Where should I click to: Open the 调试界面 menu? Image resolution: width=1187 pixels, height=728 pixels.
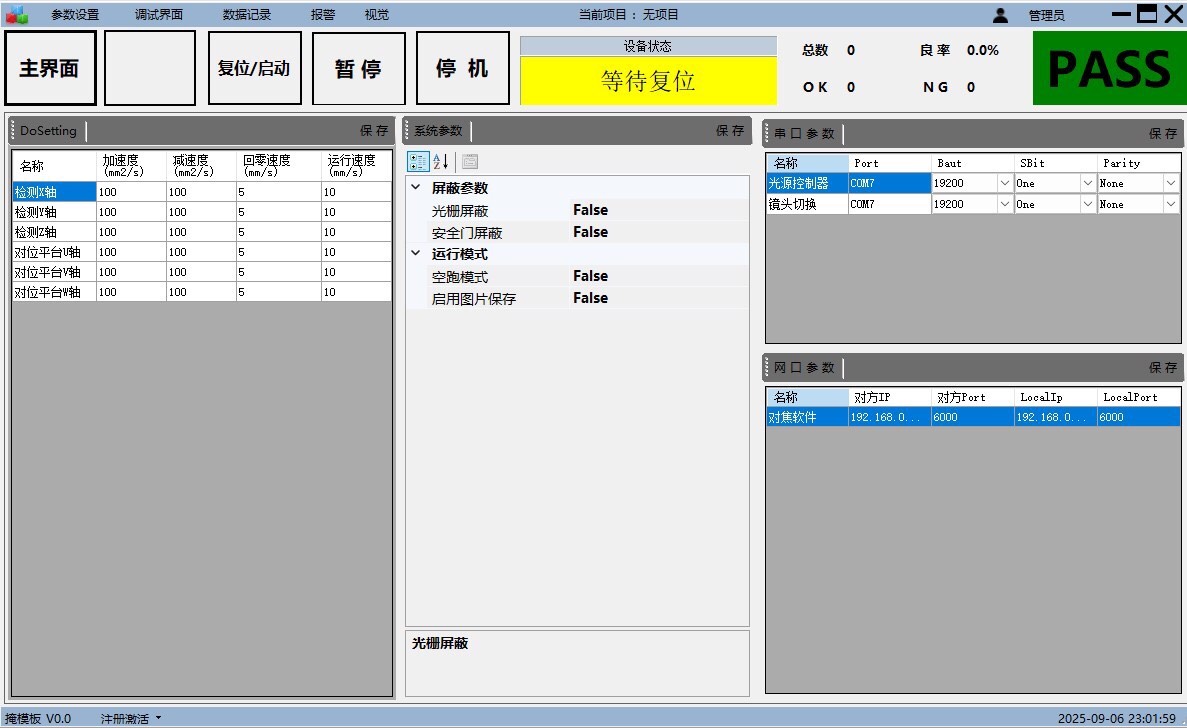coord(158,14)
